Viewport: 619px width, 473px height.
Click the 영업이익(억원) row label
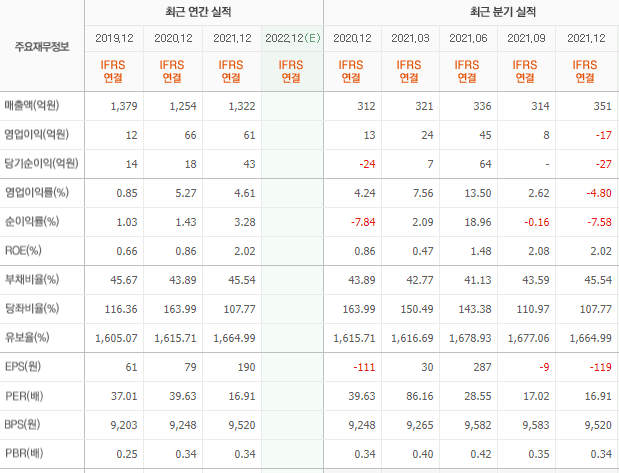pyautogui.click(x=36, y=134)
